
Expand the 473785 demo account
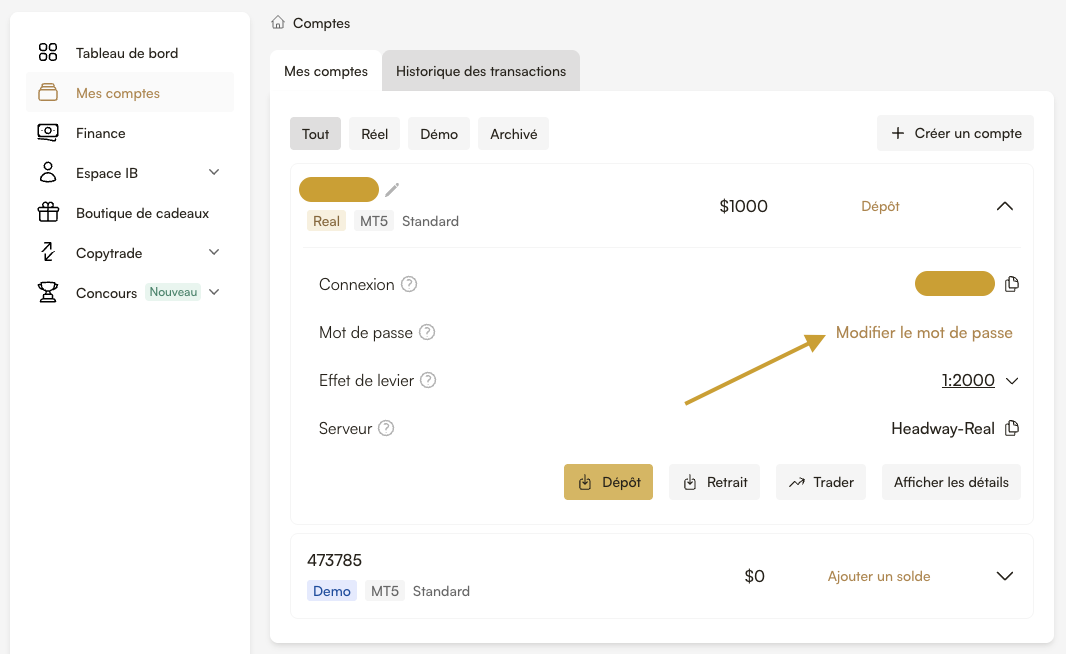[1005, 576]
